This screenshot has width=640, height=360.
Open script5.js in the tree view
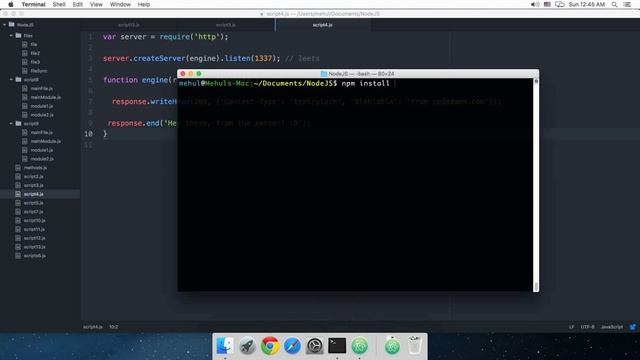[33, 203]
